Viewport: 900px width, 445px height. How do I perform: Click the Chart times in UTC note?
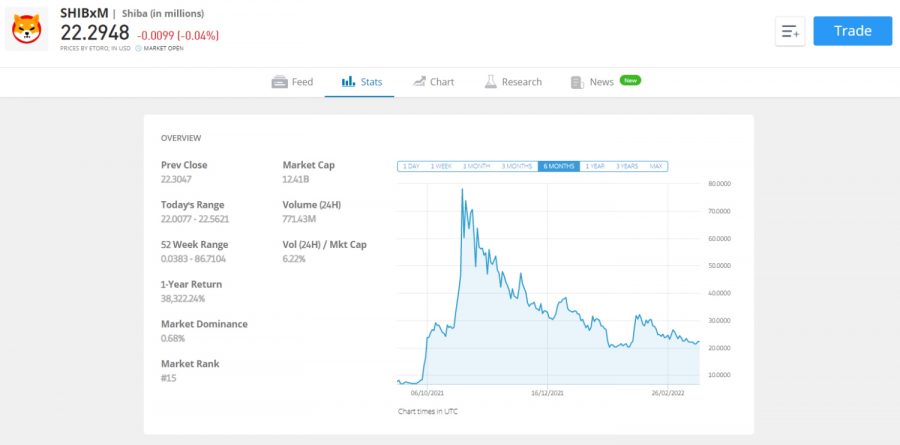pyautogui.click(x=428, y=412)
